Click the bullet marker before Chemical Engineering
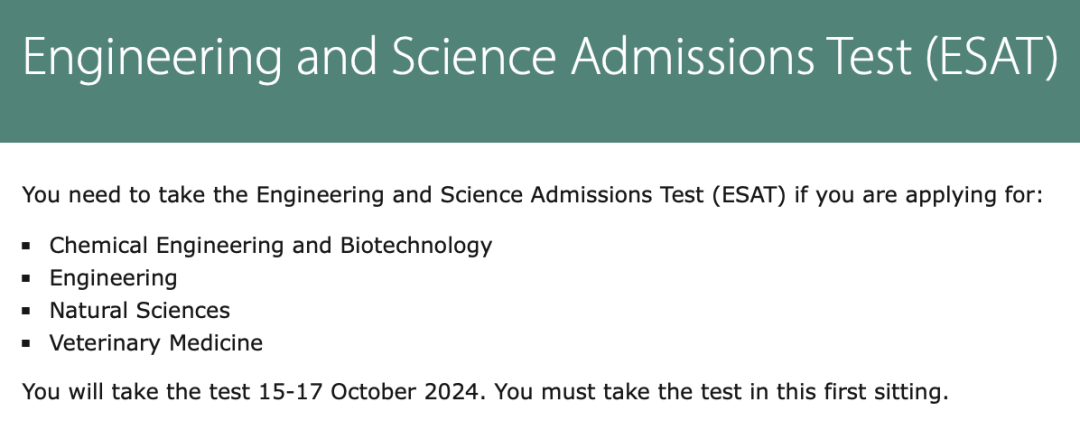This screenshot has width=1080, height=430. 26,246
